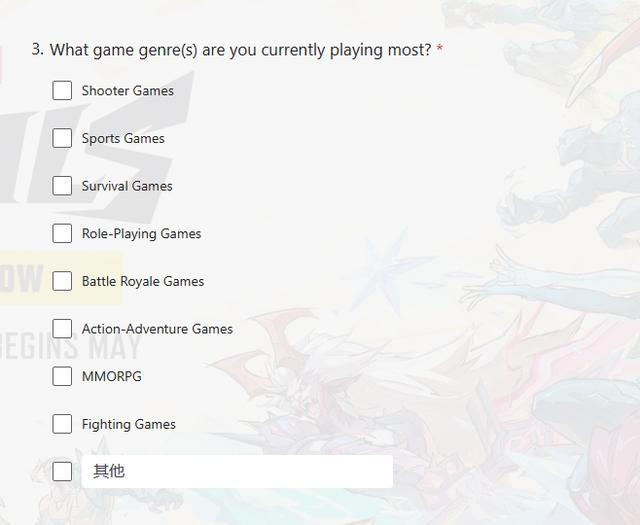
Task: Tick the Fighting Games checkbox
Action: pos(62,424)
